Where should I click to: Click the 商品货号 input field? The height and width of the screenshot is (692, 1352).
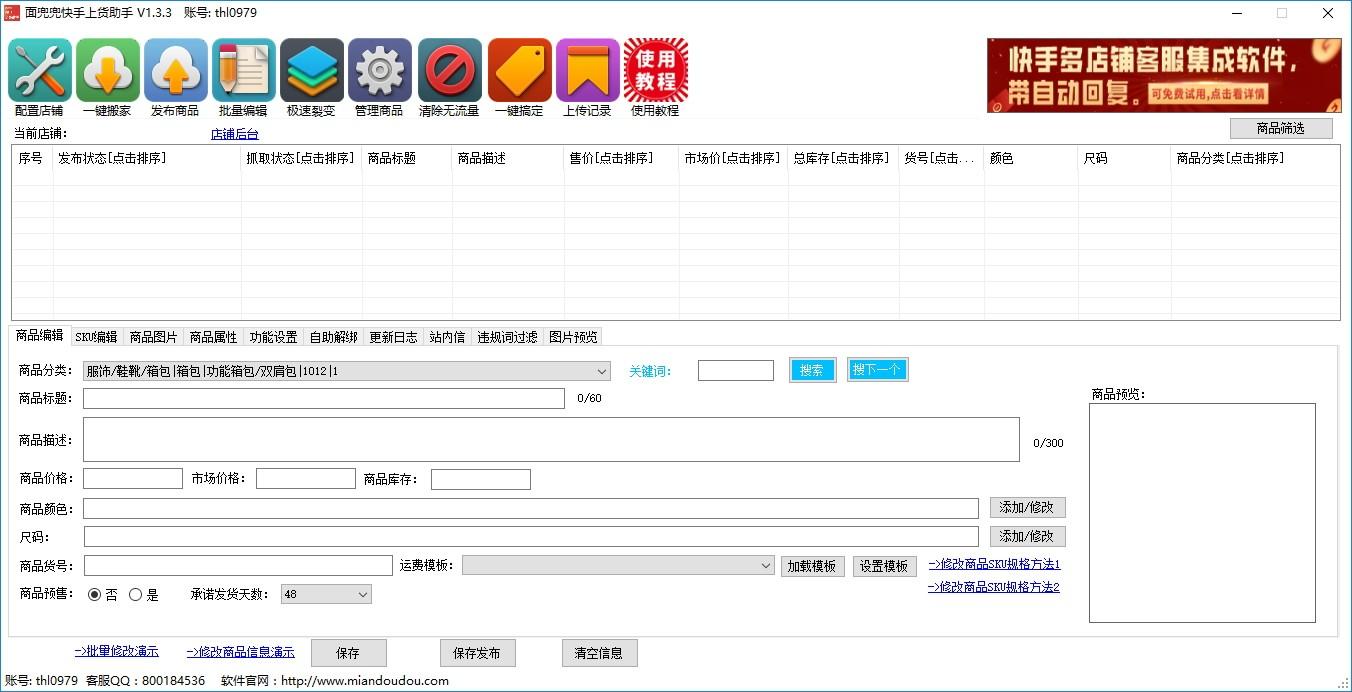tap(238, 566)
